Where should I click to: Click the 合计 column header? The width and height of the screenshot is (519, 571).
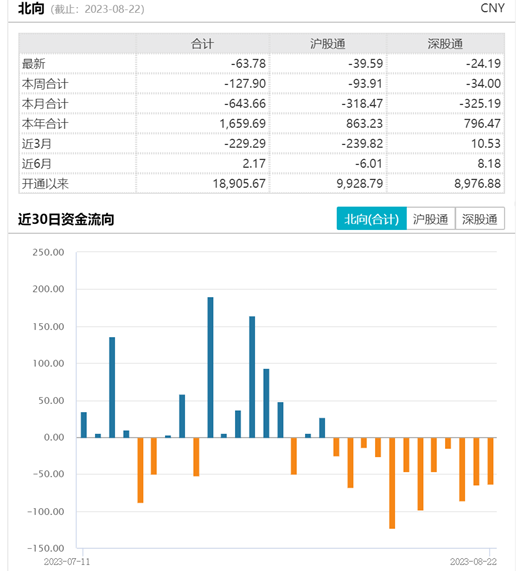coord(202,44)
